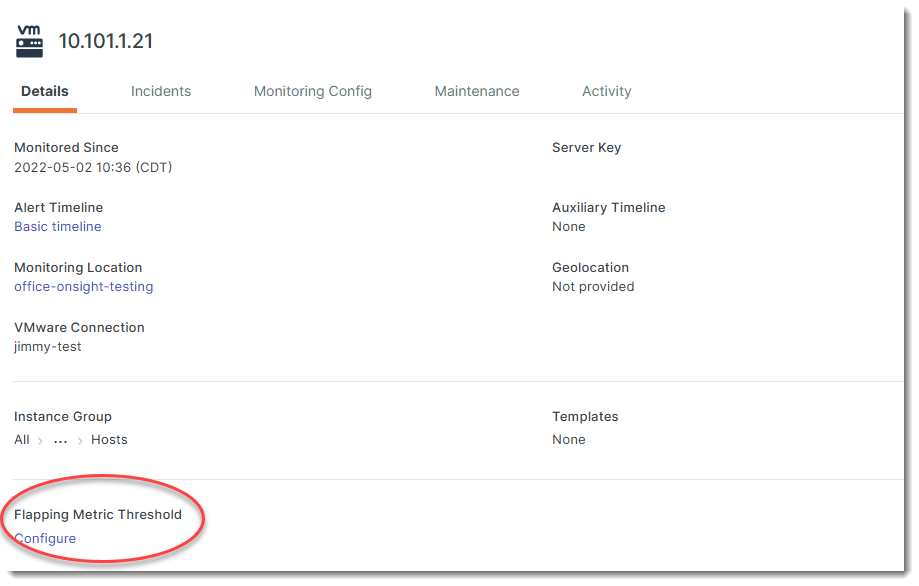This screenshot has height=586, width=919.
Task: Select the Hosts breadcrumb item
Action: point(109,440)
